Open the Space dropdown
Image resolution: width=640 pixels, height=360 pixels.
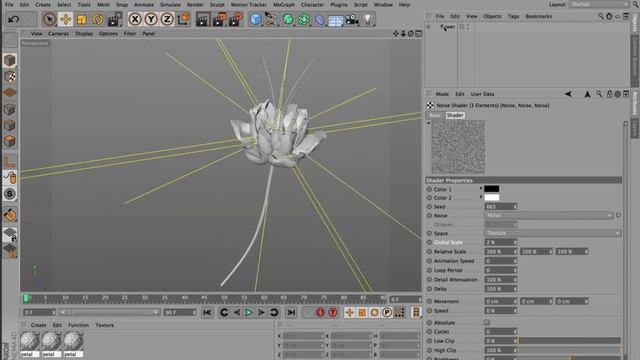click(552, 233)
